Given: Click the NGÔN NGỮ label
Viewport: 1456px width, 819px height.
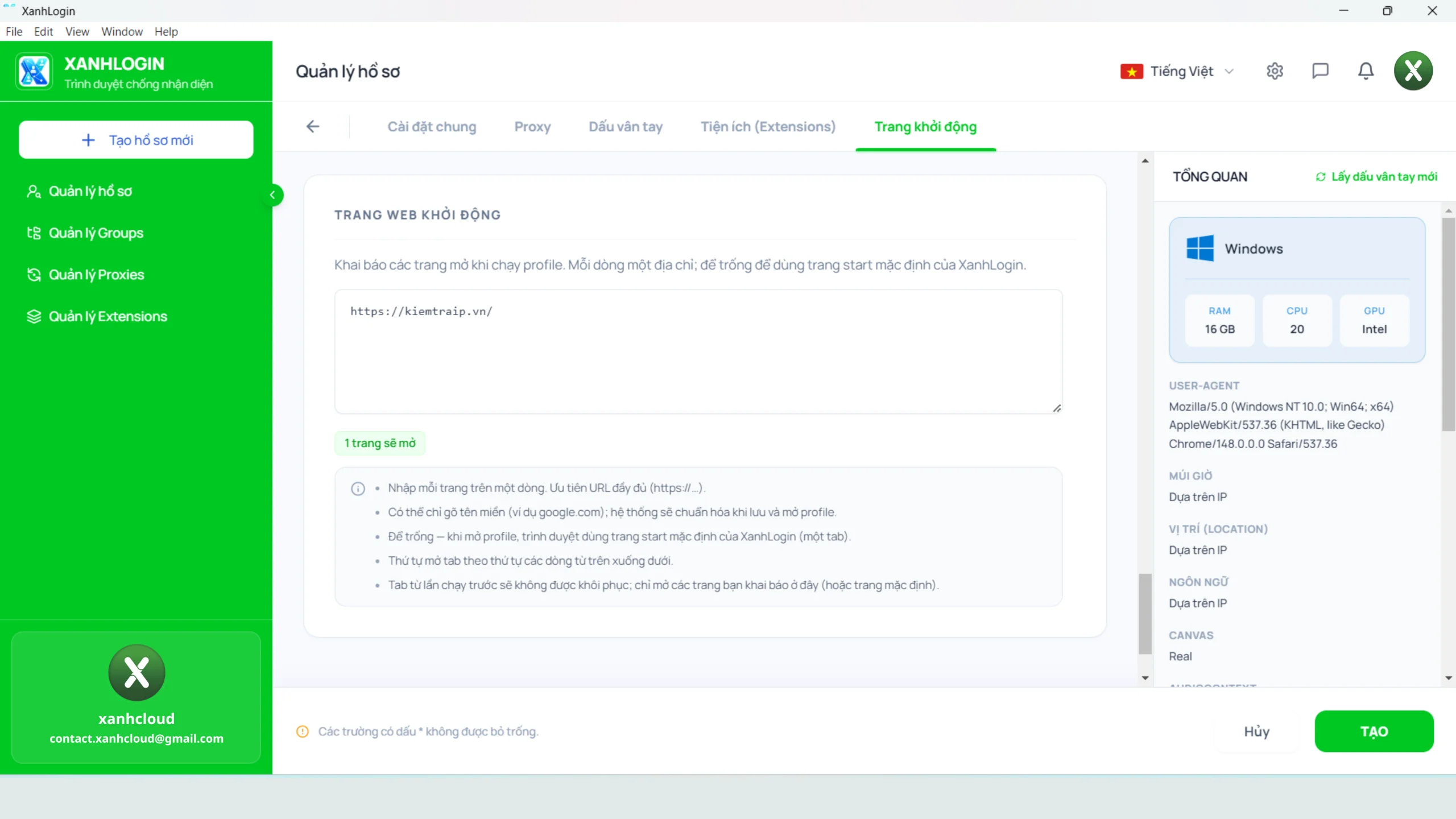Looking at the screenshot, I should (1198, 582).
